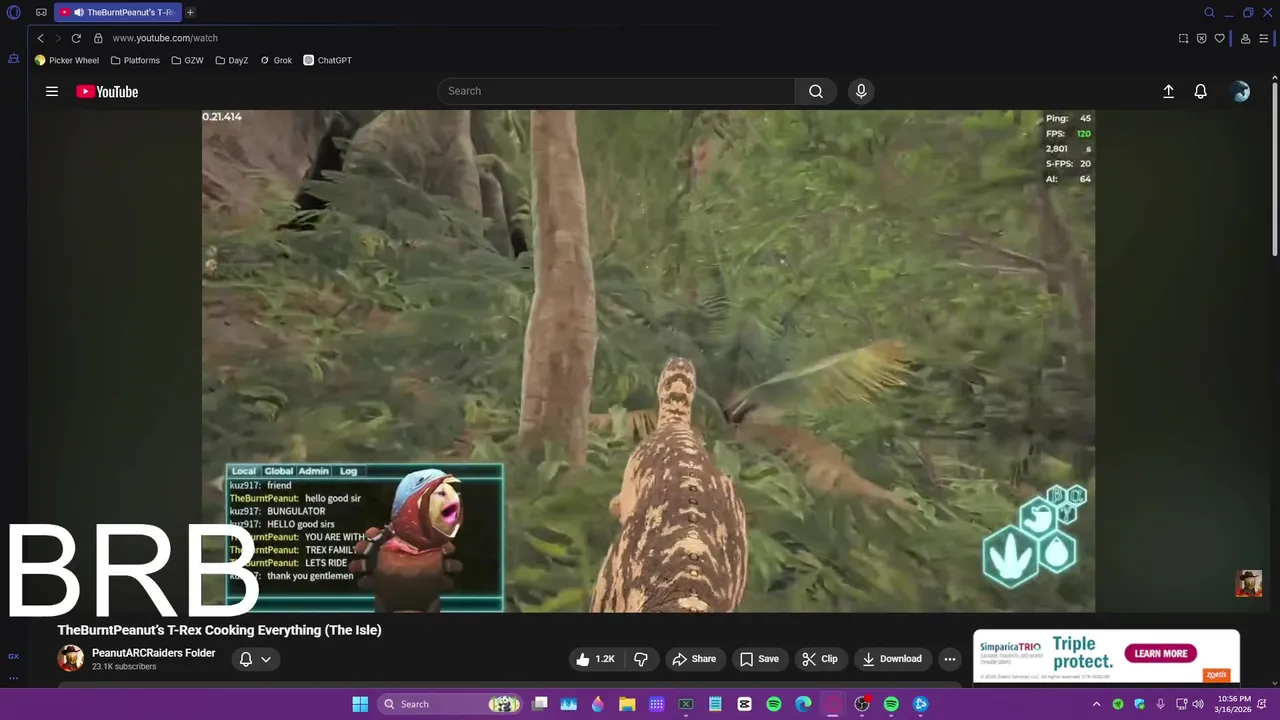Open Platforms bookmark folder
This screenshot has width=1280, height=720.
point(135,60)
